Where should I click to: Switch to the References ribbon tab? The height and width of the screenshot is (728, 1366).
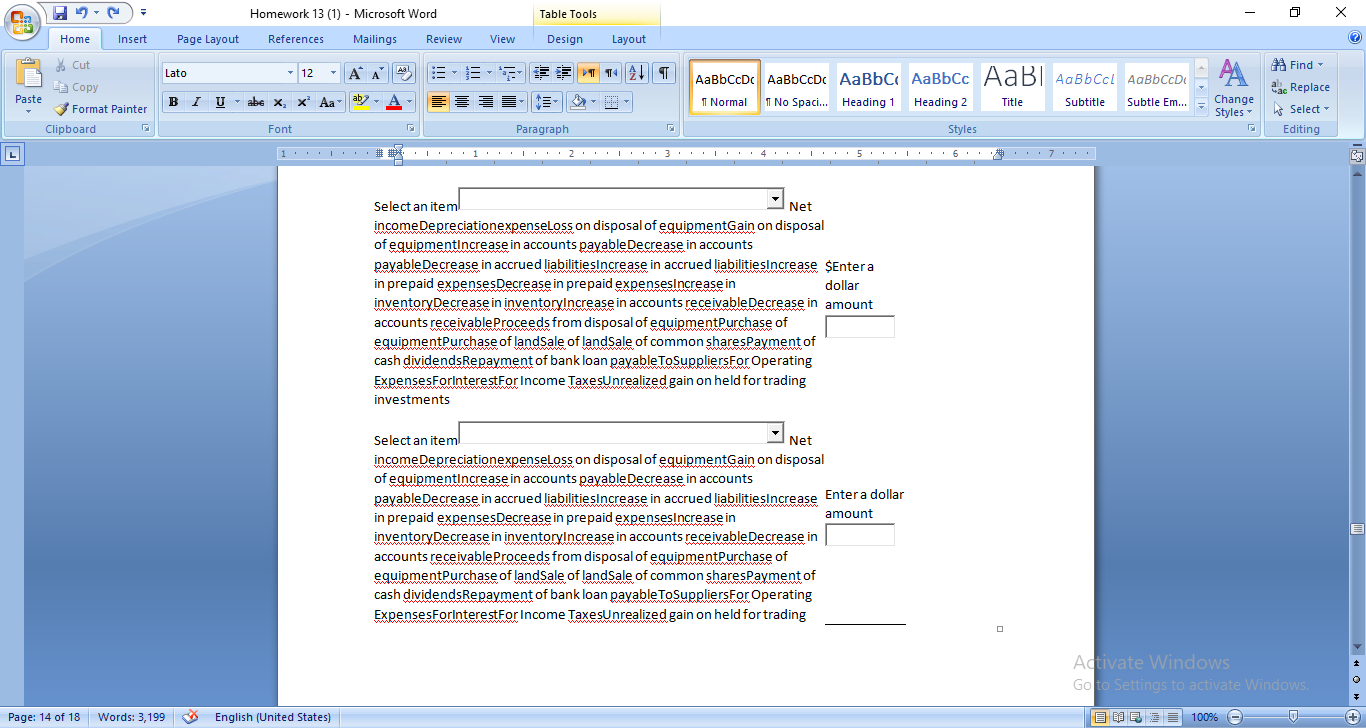coord(296,38)
